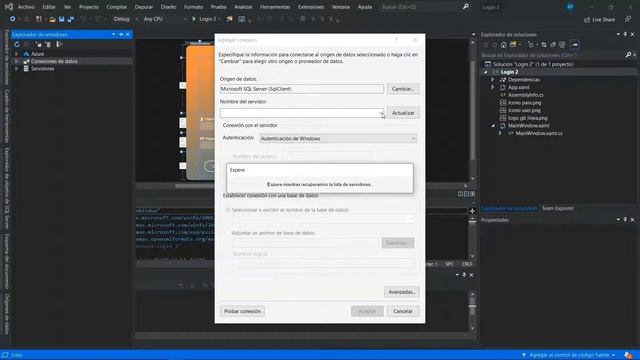The image size is (640, 360).
Task: Click the Visual Studio logo icon
Action: pos(8,7)
